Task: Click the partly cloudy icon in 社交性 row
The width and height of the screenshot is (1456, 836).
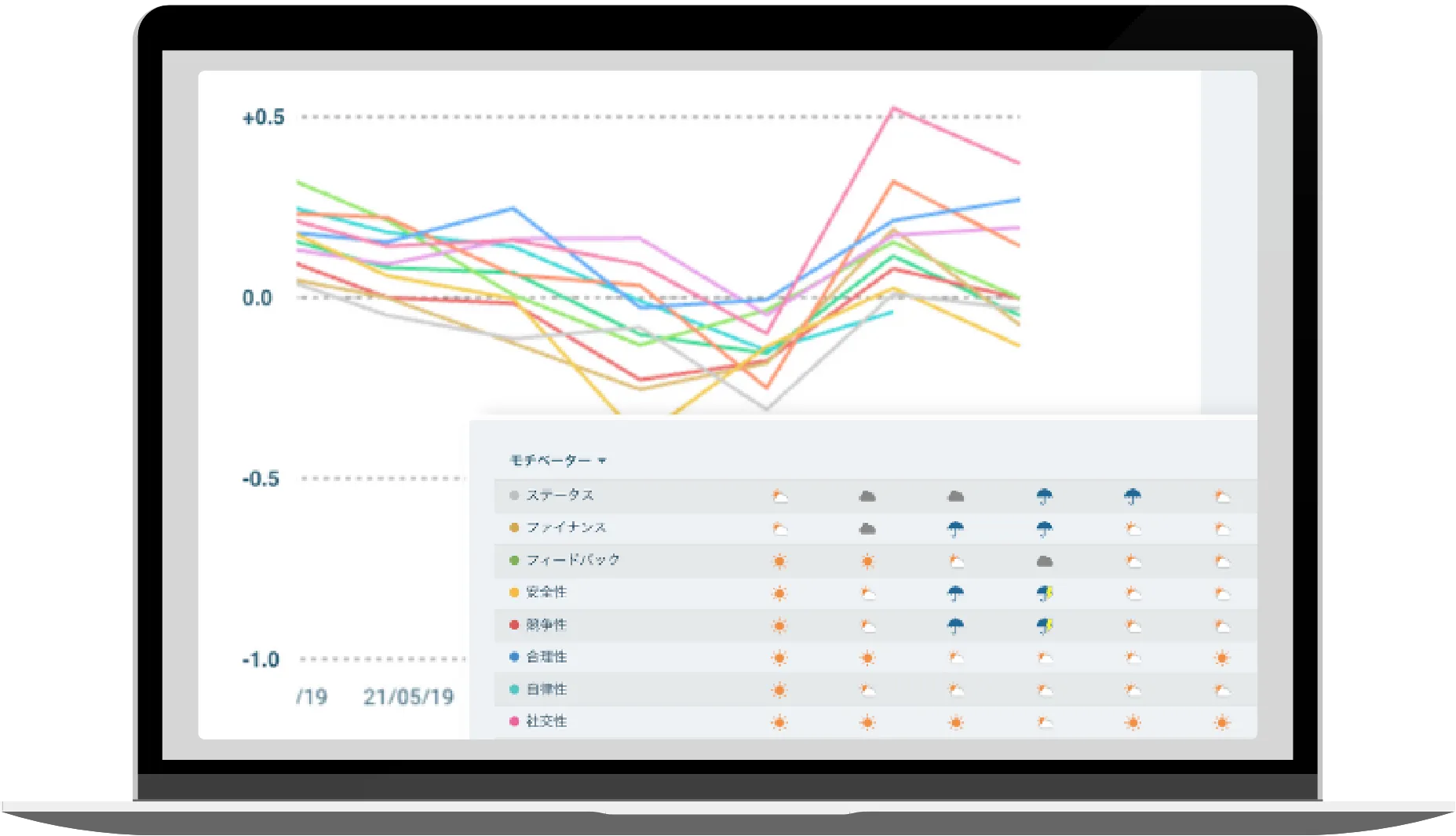Action: tap(1044, 722)
